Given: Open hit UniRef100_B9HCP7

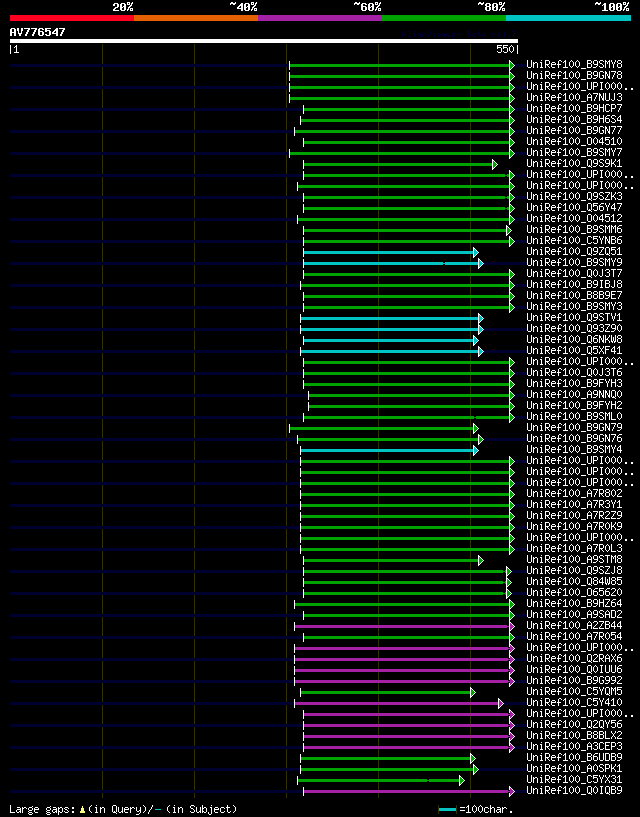Looking at the screenshot, I should pos(574,108).
